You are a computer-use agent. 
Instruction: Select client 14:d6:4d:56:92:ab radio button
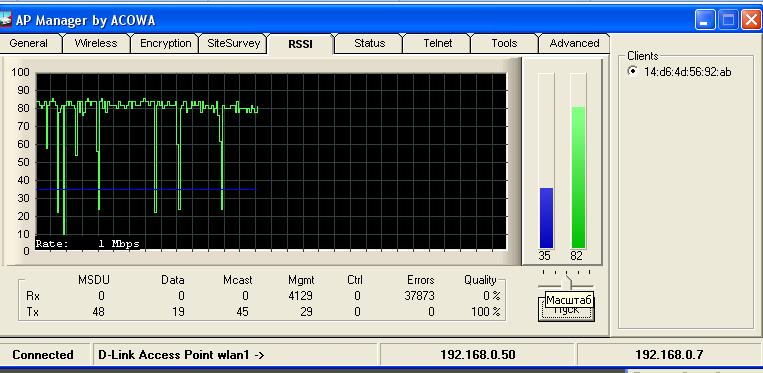[x=633, y=71]
